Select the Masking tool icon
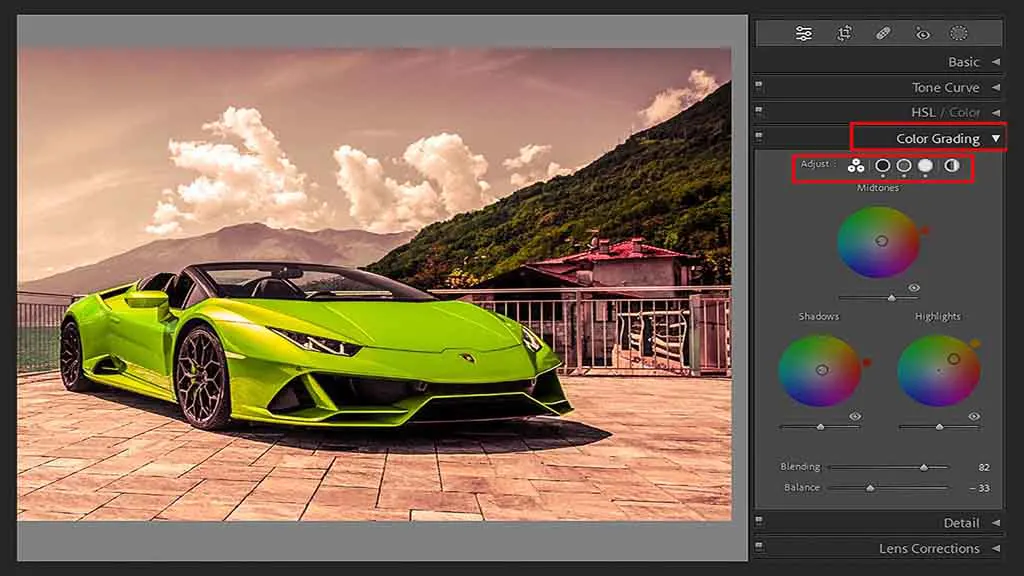Screen dimensions: 1024x576 pyautogui.click(x=959, y=33)
